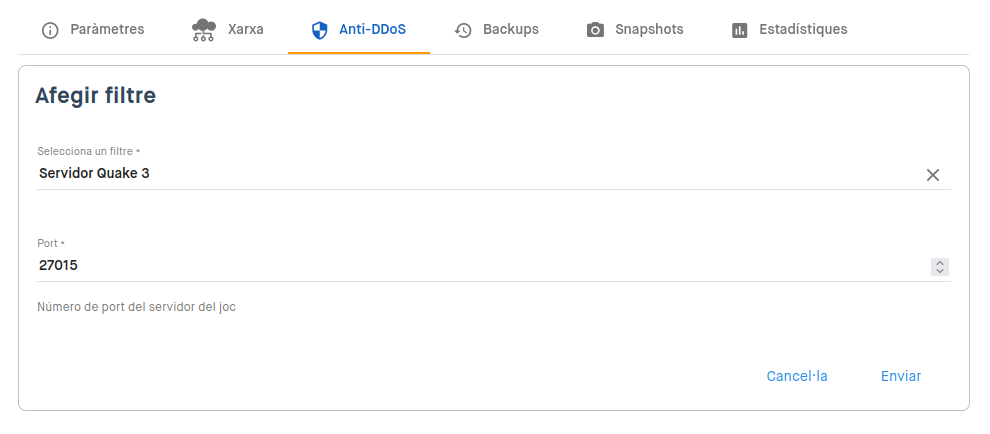Increase port number with up arrow
Image resolution: width=990 pixels, height=434 pixels.
(x=939, y=263)
